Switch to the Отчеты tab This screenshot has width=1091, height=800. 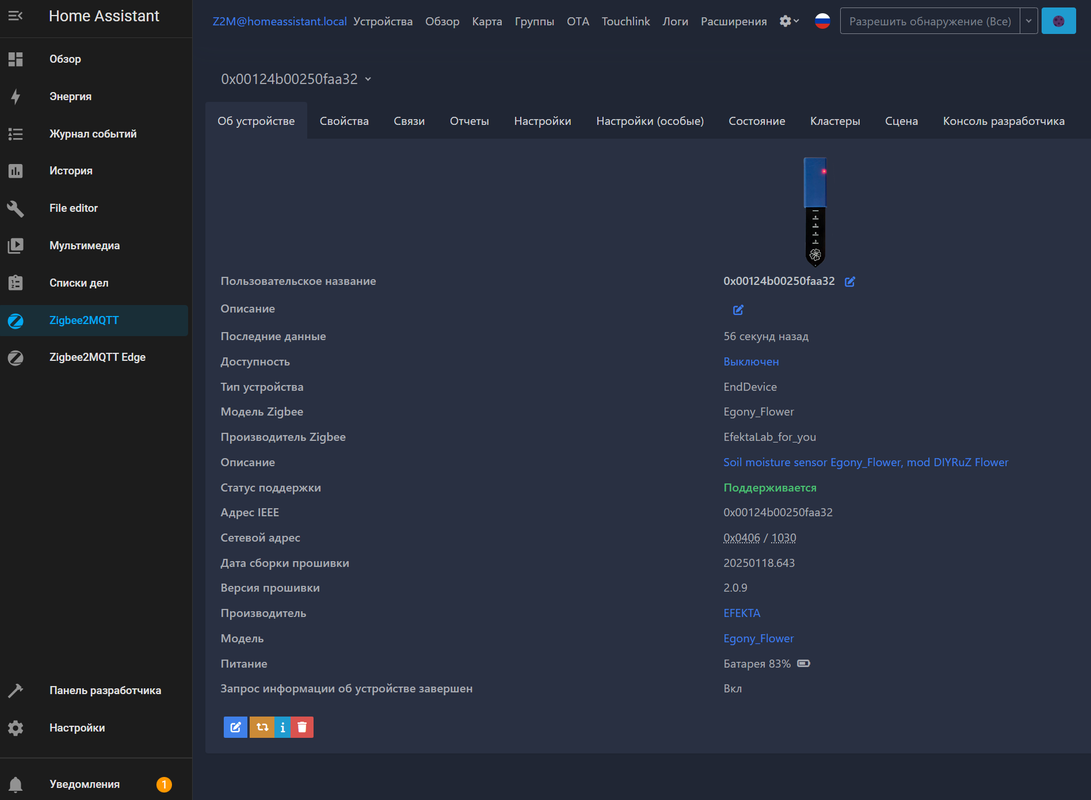coord(469,121)
